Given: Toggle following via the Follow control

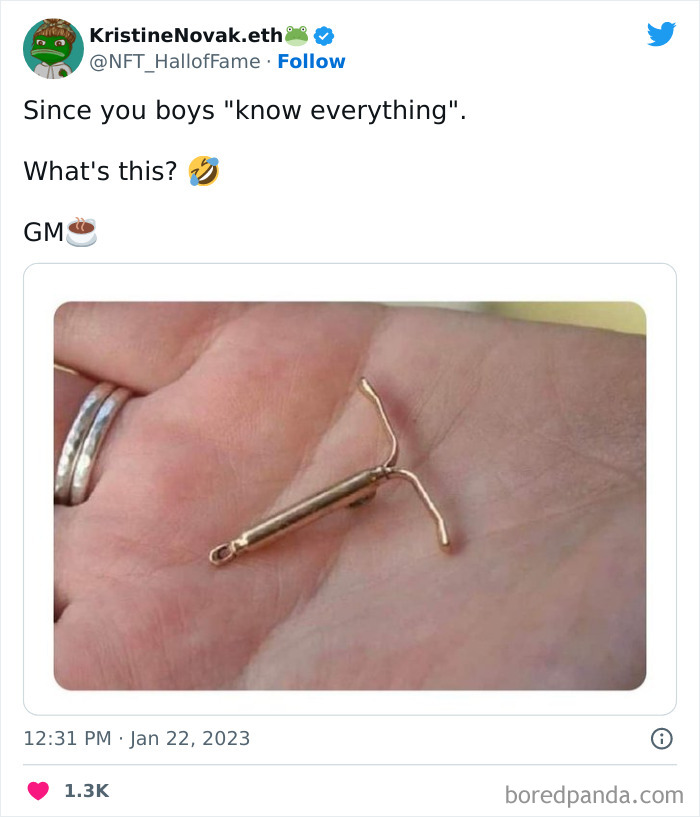Looking at the screenshot, I should point(313,62).
